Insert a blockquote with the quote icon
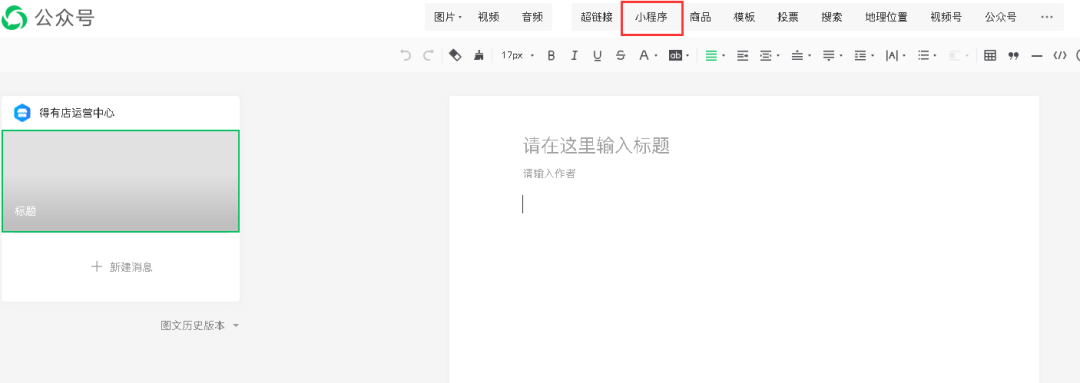This screenshot has width=1080, height=383. pyautogui.click(x=1013, y=56)
